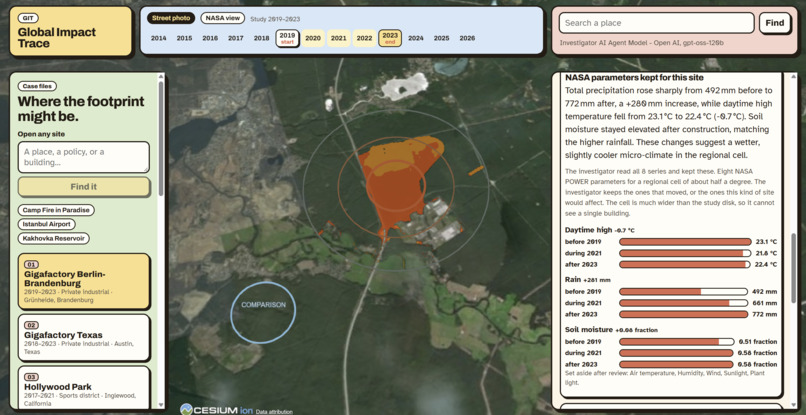Image resolution: width=806 pixels, height=415 pixels.
Task: Select year 2025 on the timeline
Action: [x=442, y=38]
